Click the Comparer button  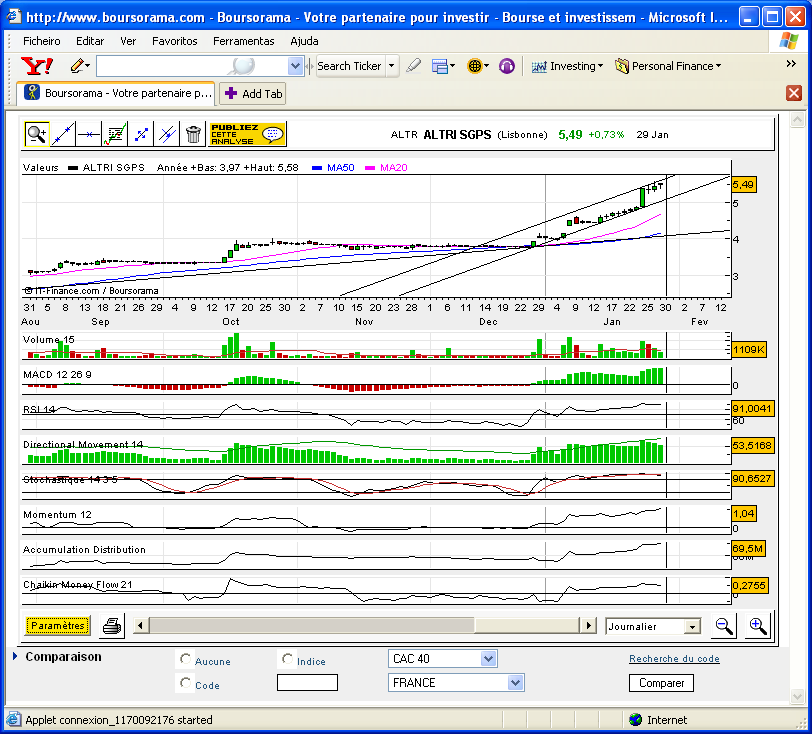click(661, 683)
